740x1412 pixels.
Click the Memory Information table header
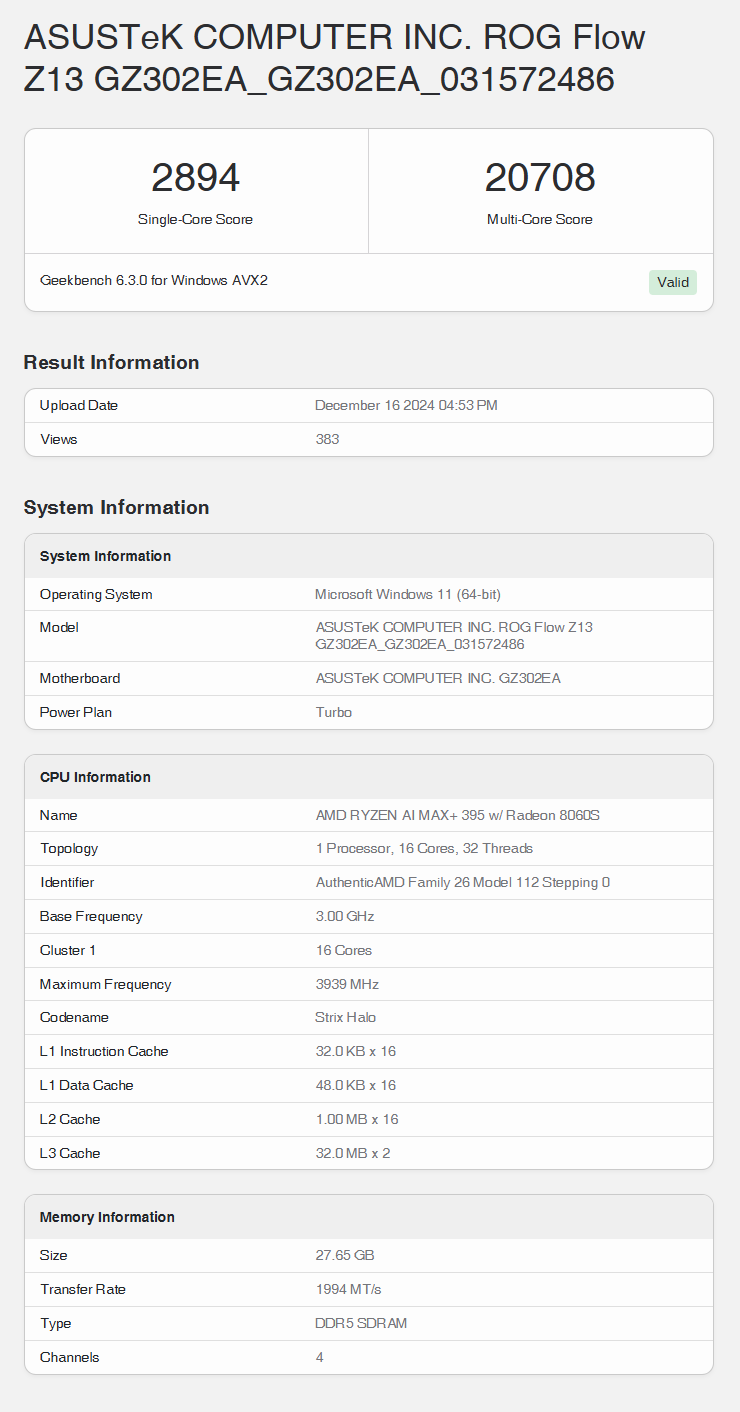pos(107,1217)
